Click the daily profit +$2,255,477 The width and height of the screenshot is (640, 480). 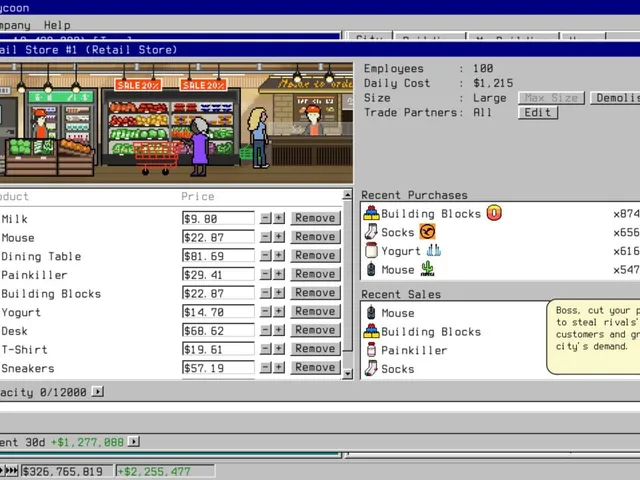165,471
